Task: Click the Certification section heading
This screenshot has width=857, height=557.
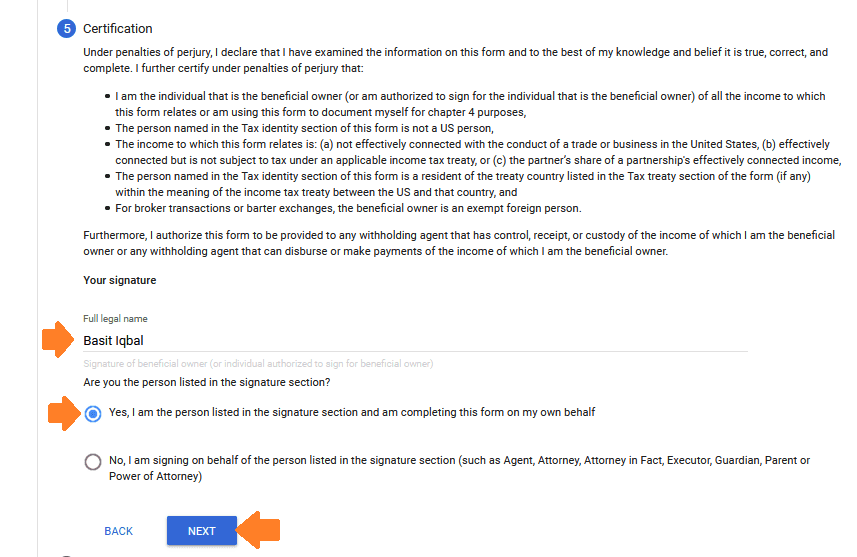Action: (118, 29)
